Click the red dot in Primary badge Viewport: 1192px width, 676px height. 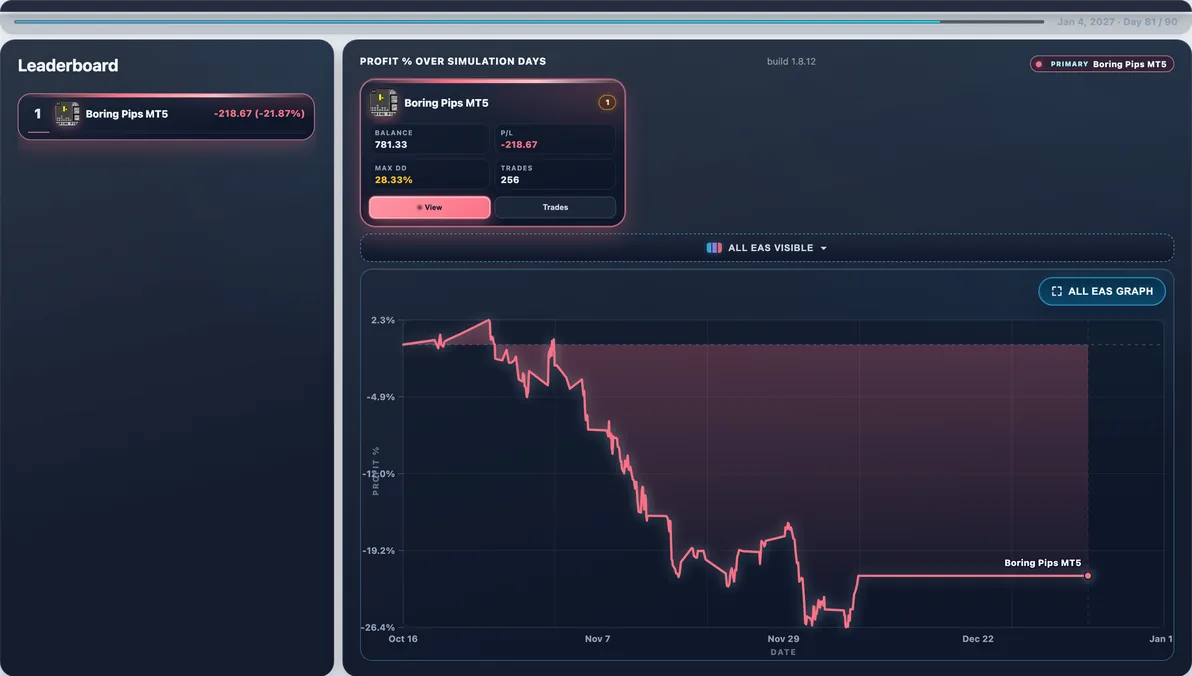[1039, 64]
